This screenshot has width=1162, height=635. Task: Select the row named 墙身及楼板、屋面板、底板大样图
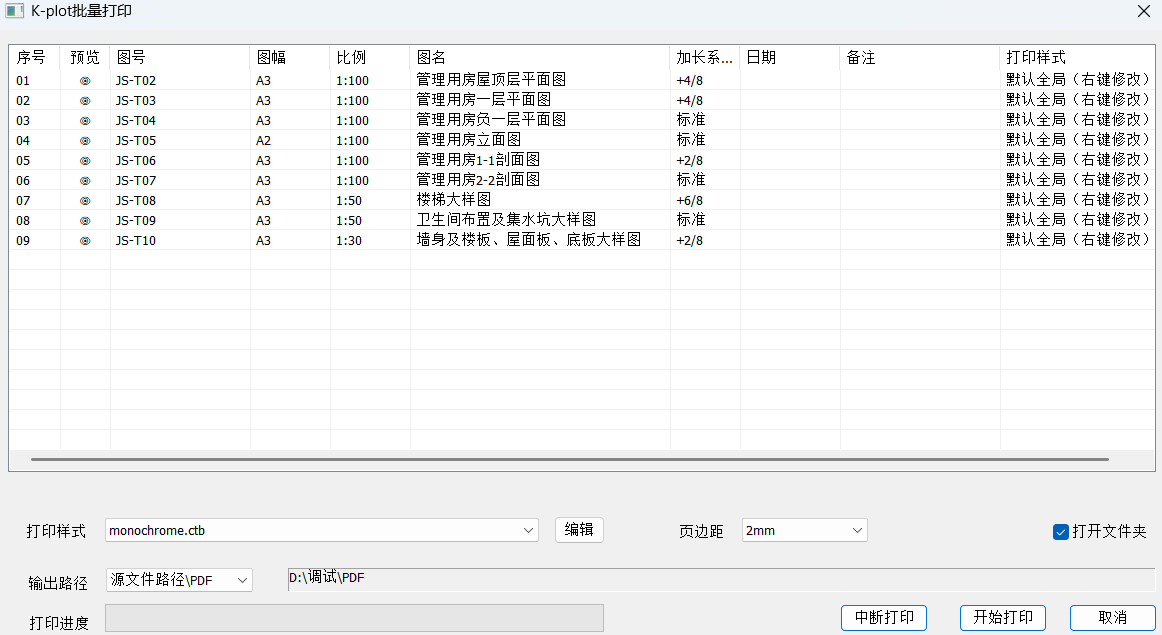coord(581,241)
